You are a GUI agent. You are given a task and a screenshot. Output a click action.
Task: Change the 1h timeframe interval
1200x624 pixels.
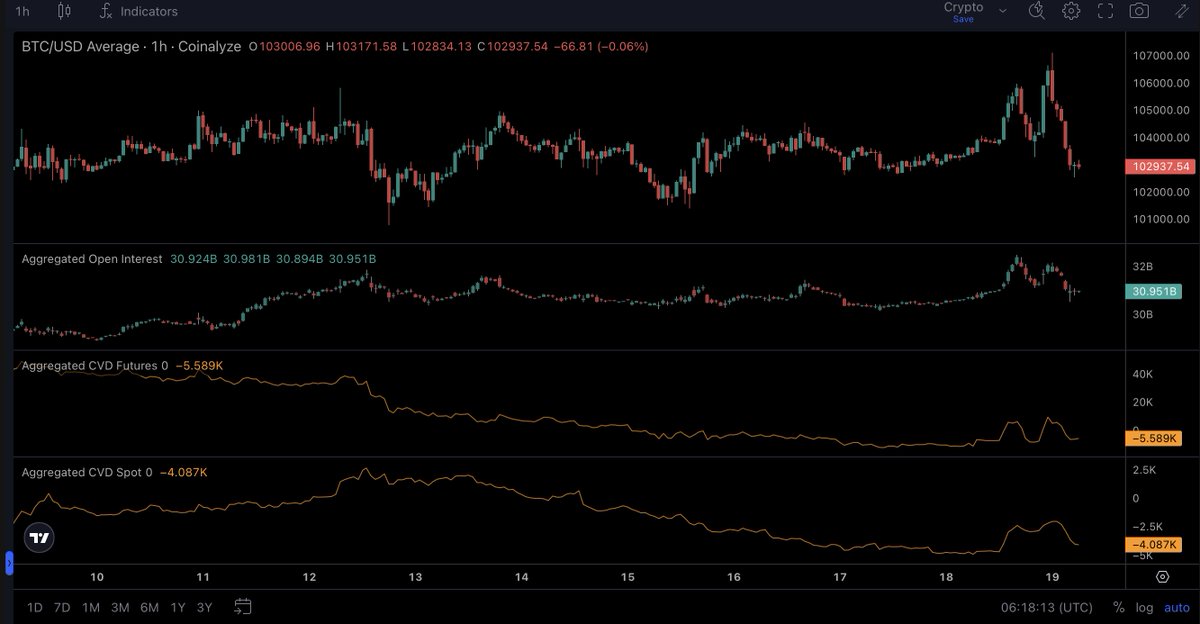tap(22, 11)
